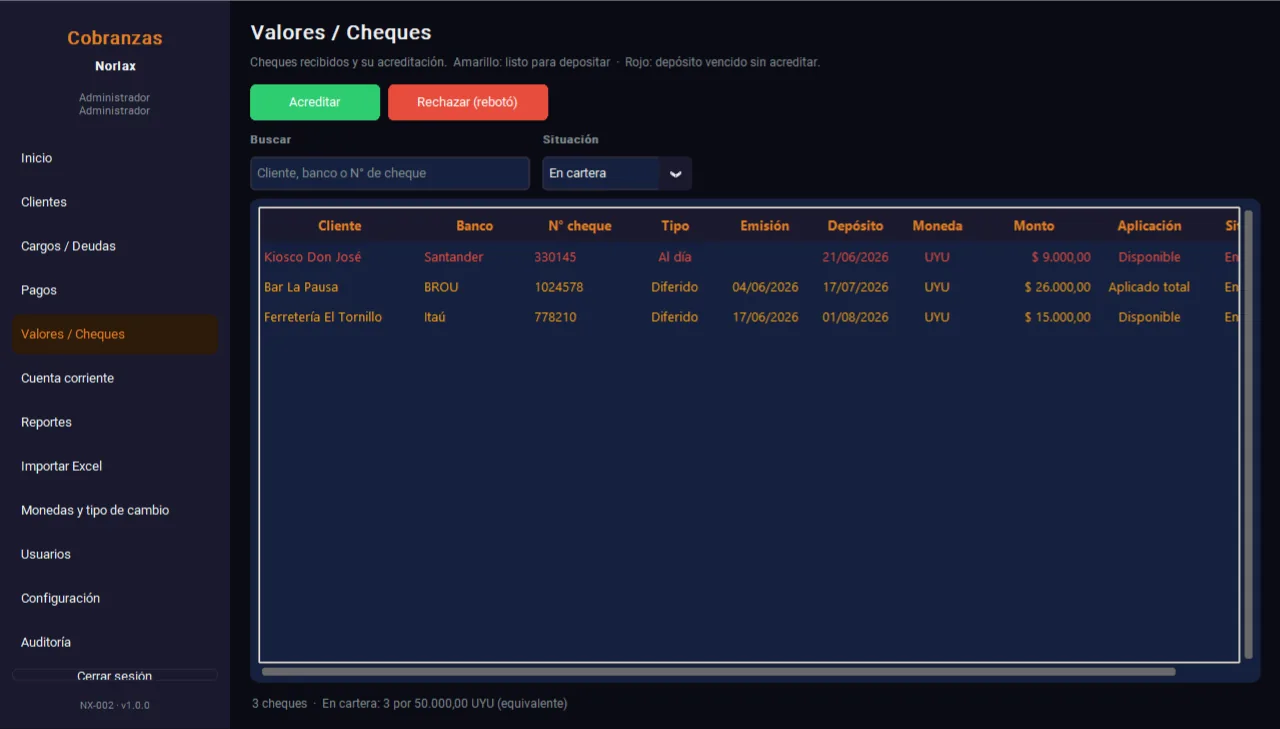
Task: Click the Rechazar (rebotó) button
Action: [468, 102]
